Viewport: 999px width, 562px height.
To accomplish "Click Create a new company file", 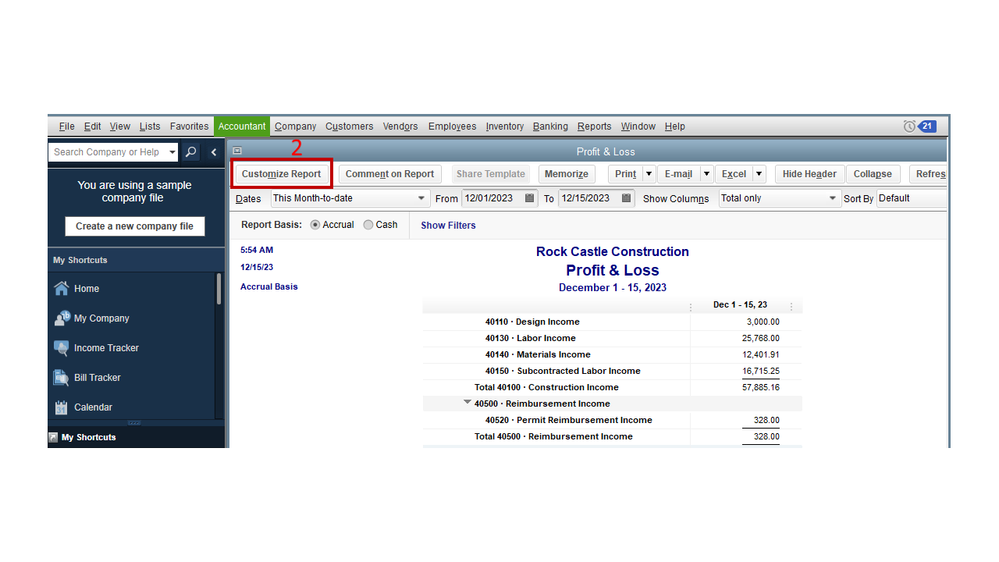I will click(134, 226).
